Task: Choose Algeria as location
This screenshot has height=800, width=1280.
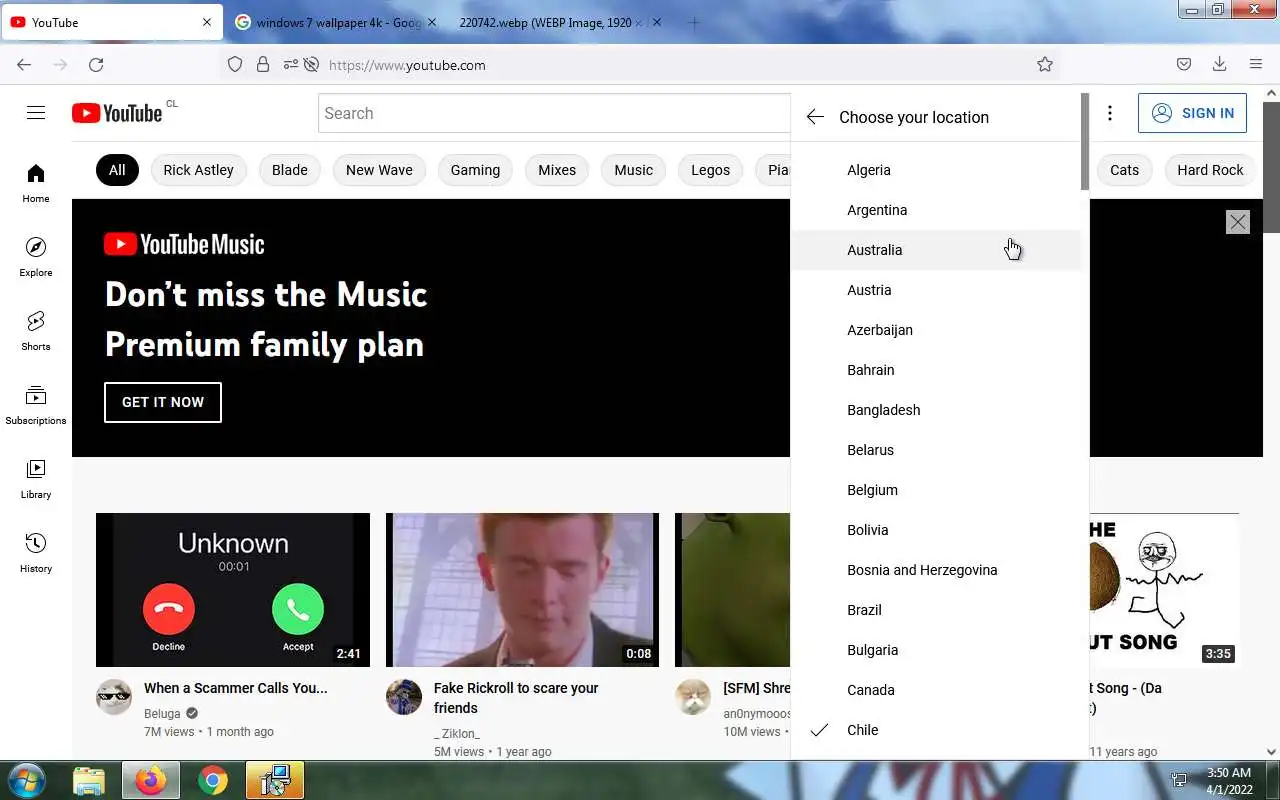Action: (x=936, y=170)
